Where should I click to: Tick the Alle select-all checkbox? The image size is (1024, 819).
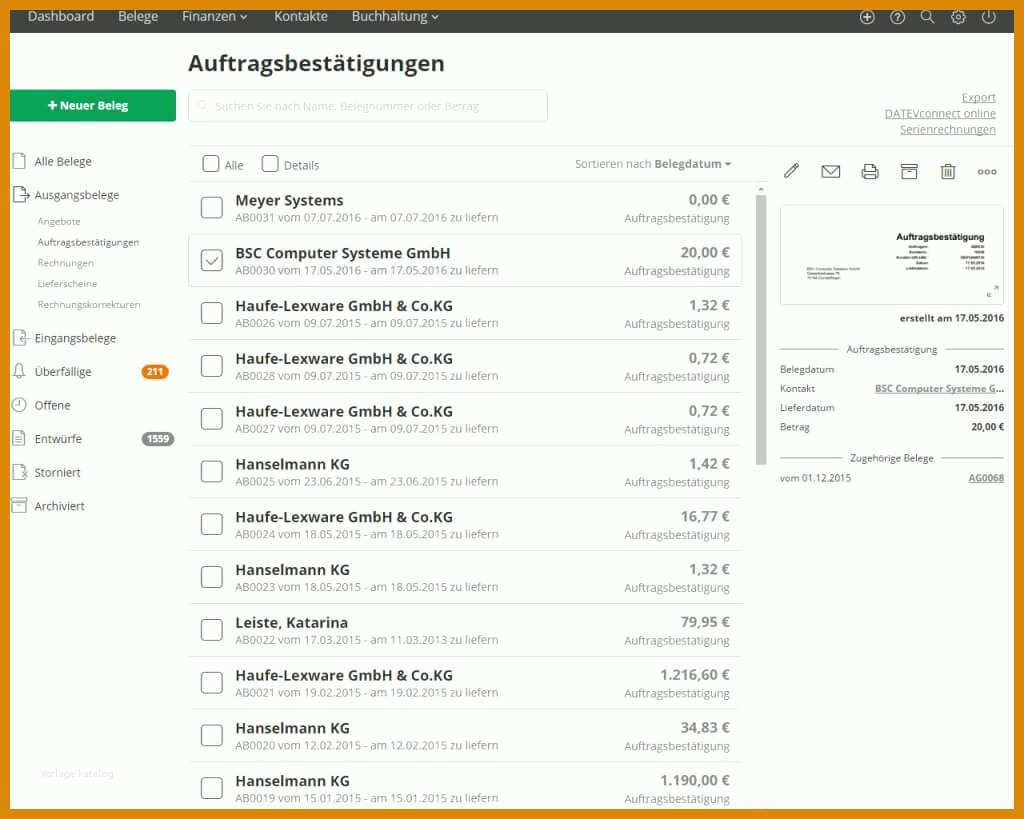click(x=210, y=163)
